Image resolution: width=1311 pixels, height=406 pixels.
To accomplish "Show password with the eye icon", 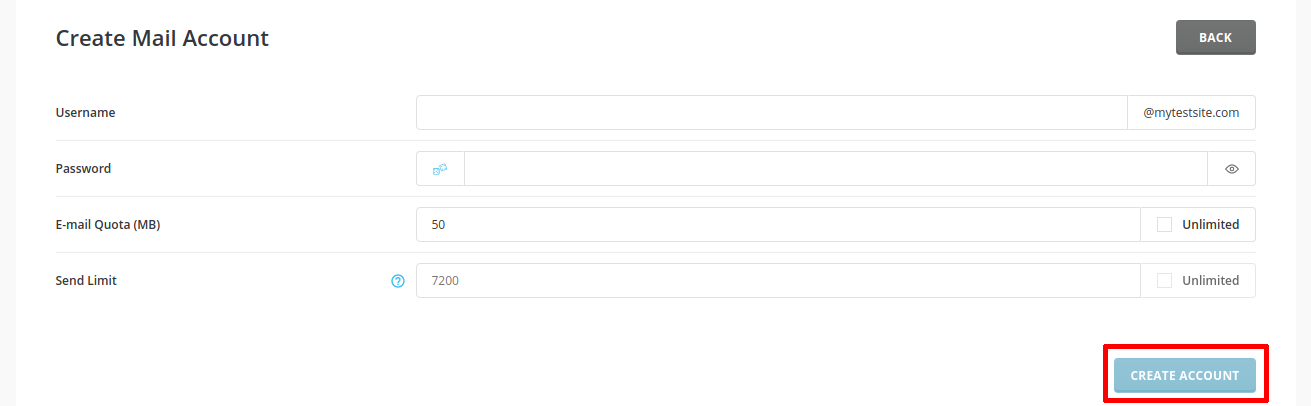I will [x=1232, y=169].
